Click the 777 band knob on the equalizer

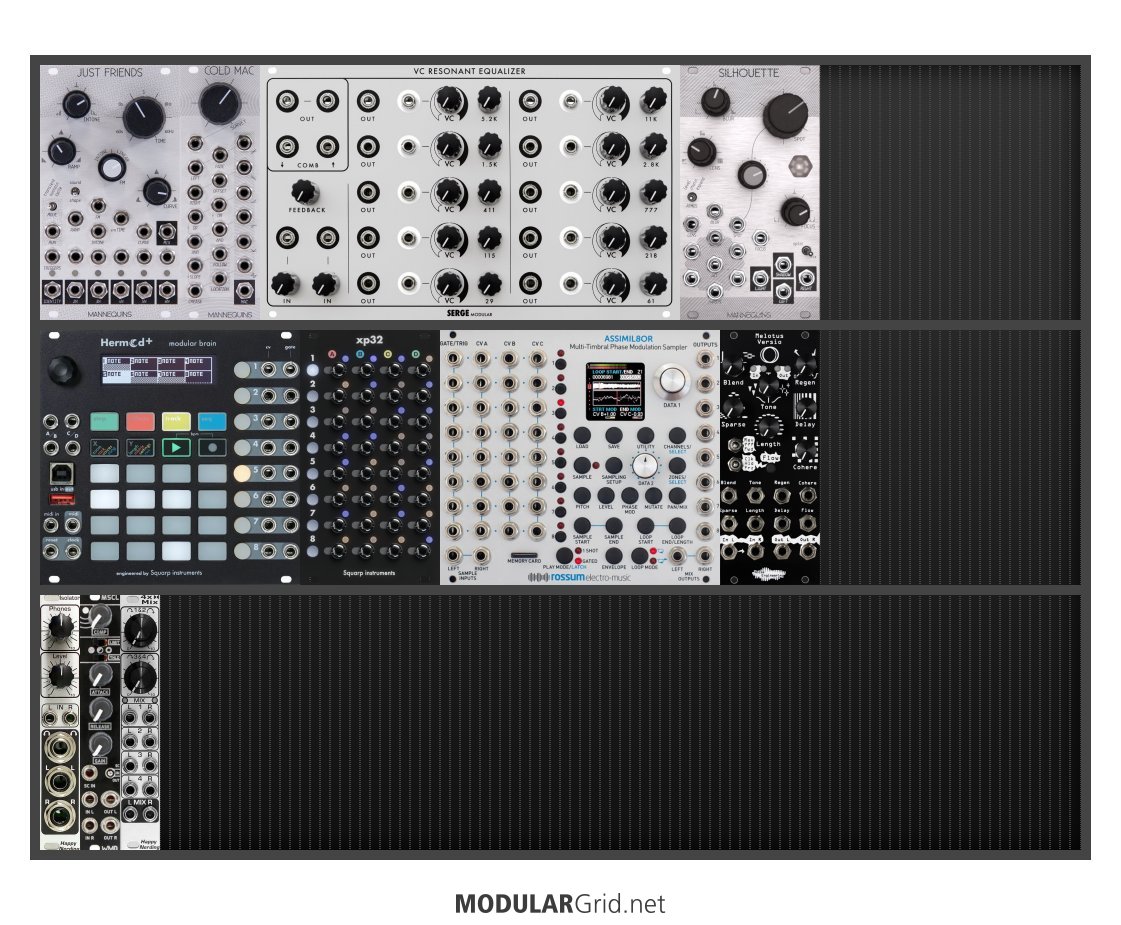(x=653, y=192)
